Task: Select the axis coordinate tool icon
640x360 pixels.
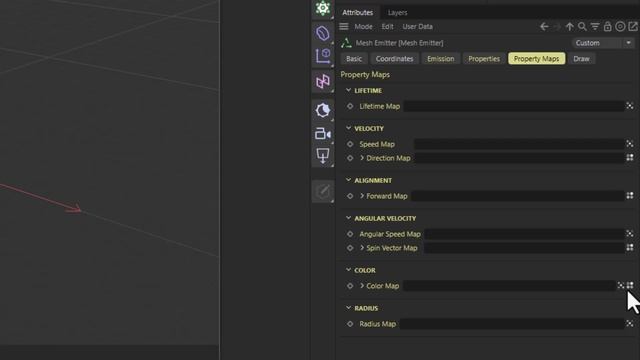Action: pyautogui.click(x=323, y=56)
